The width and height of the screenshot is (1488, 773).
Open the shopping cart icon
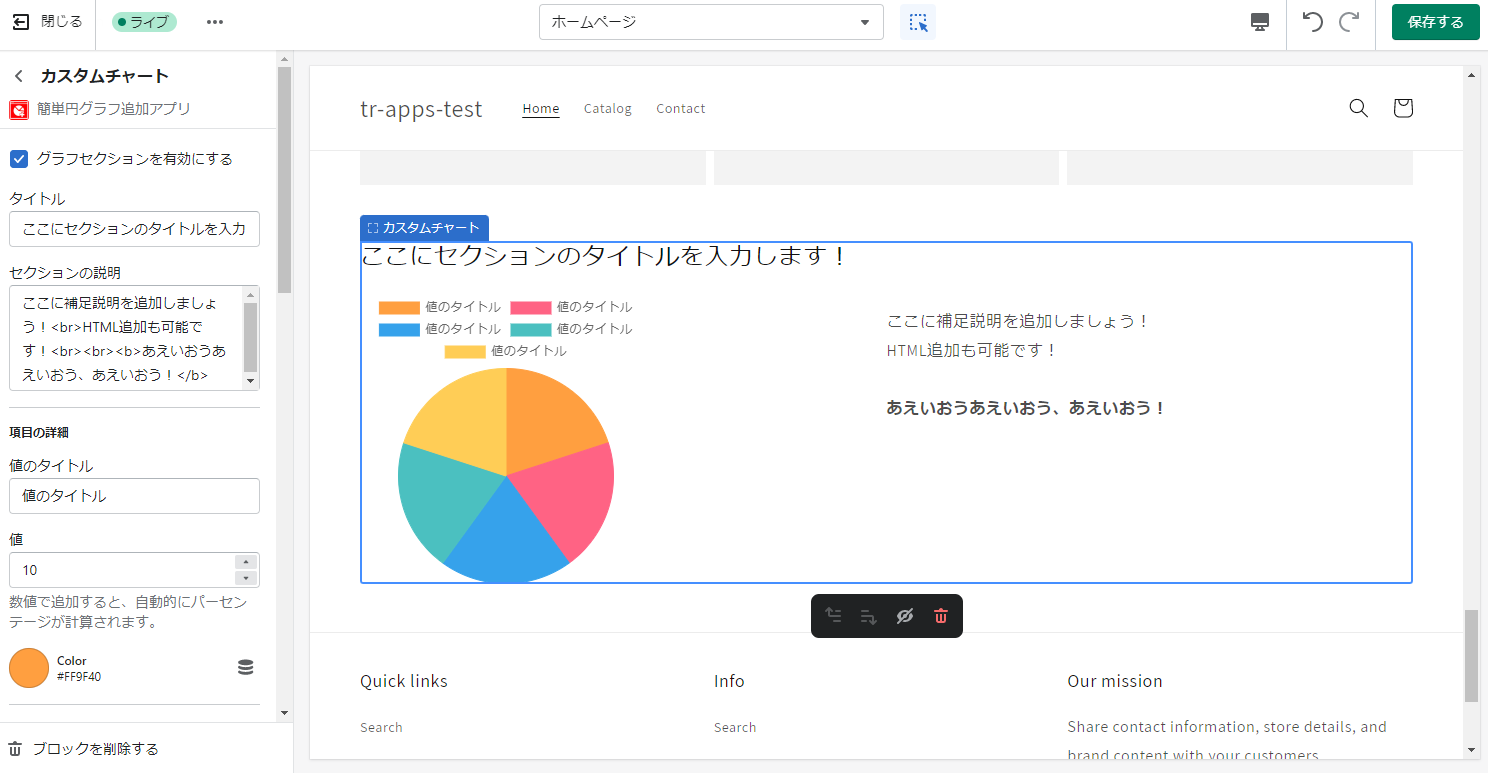pos(1402,108)
